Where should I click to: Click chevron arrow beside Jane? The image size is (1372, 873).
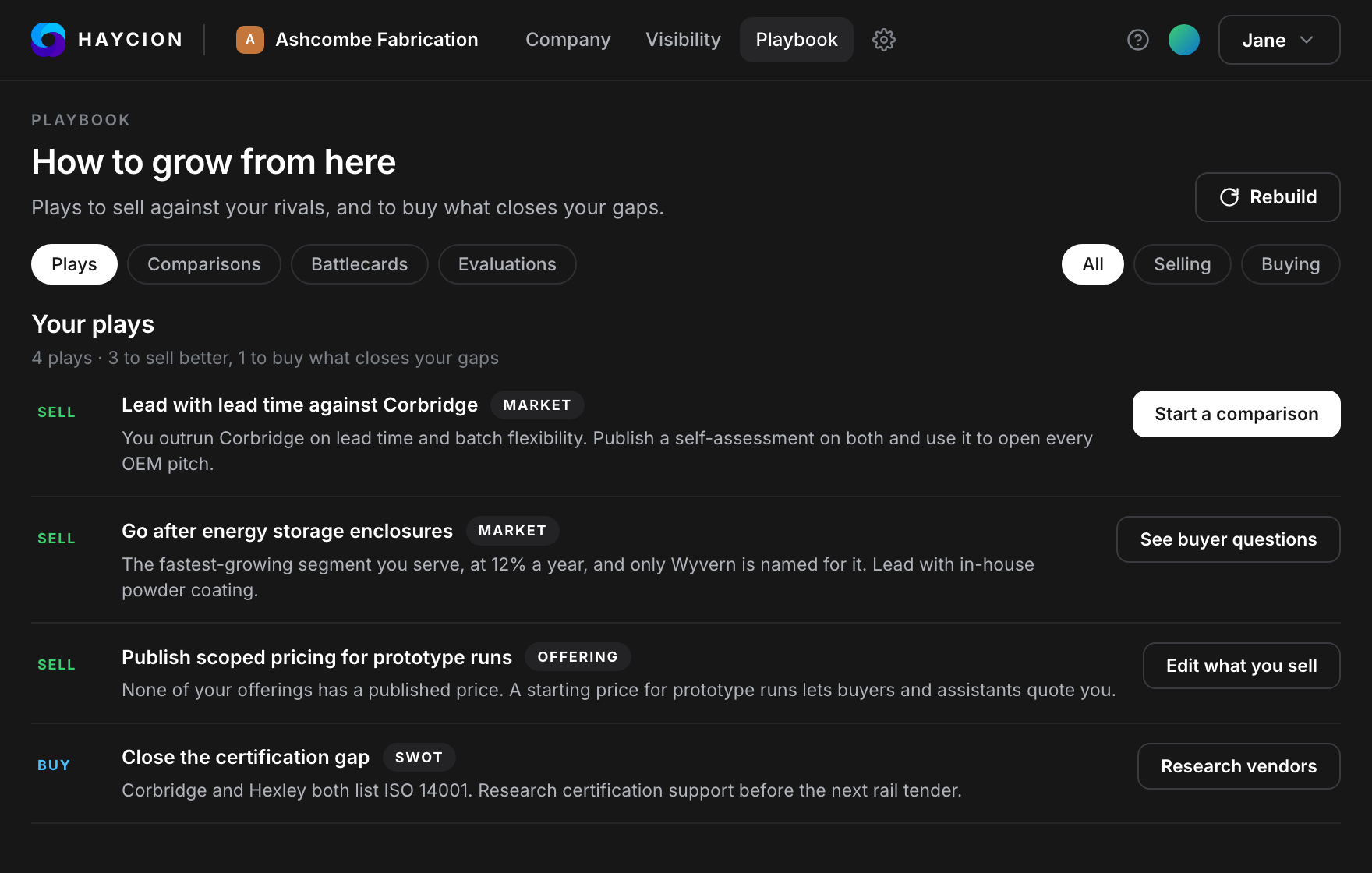tap(1307, 40)
